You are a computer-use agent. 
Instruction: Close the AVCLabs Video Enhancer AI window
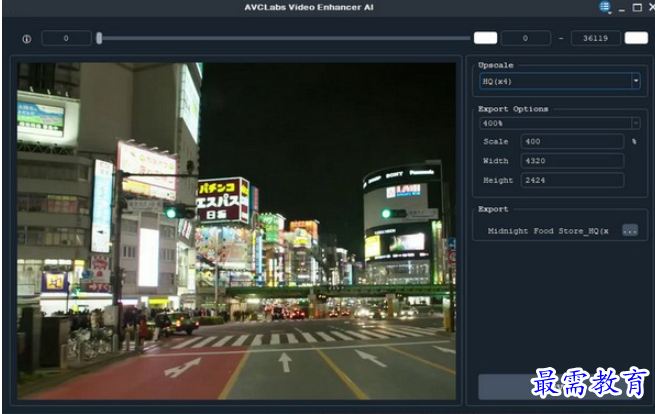coord(652,8)
